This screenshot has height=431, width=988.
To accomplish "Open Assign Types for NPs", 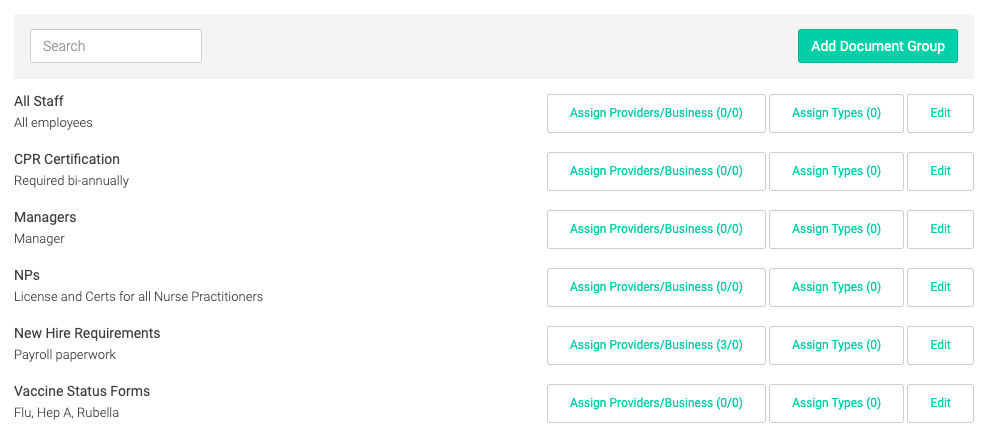I will click(x=836, y=287).
